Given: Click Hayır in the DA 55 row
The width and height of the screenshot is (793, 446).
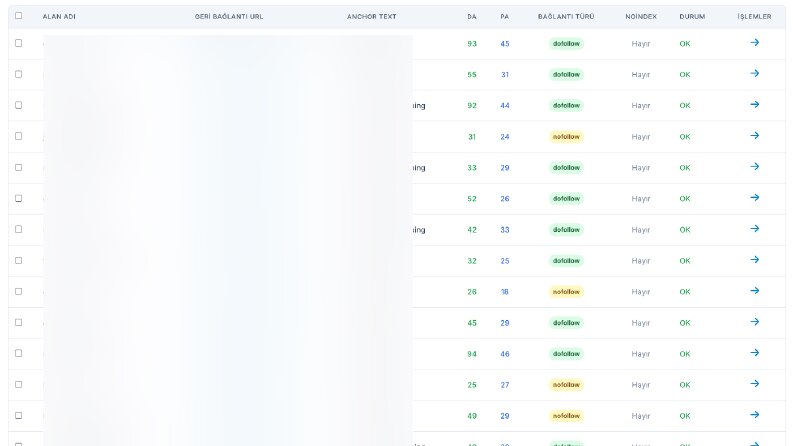Looking at the screenshot, I should (641, 75).
